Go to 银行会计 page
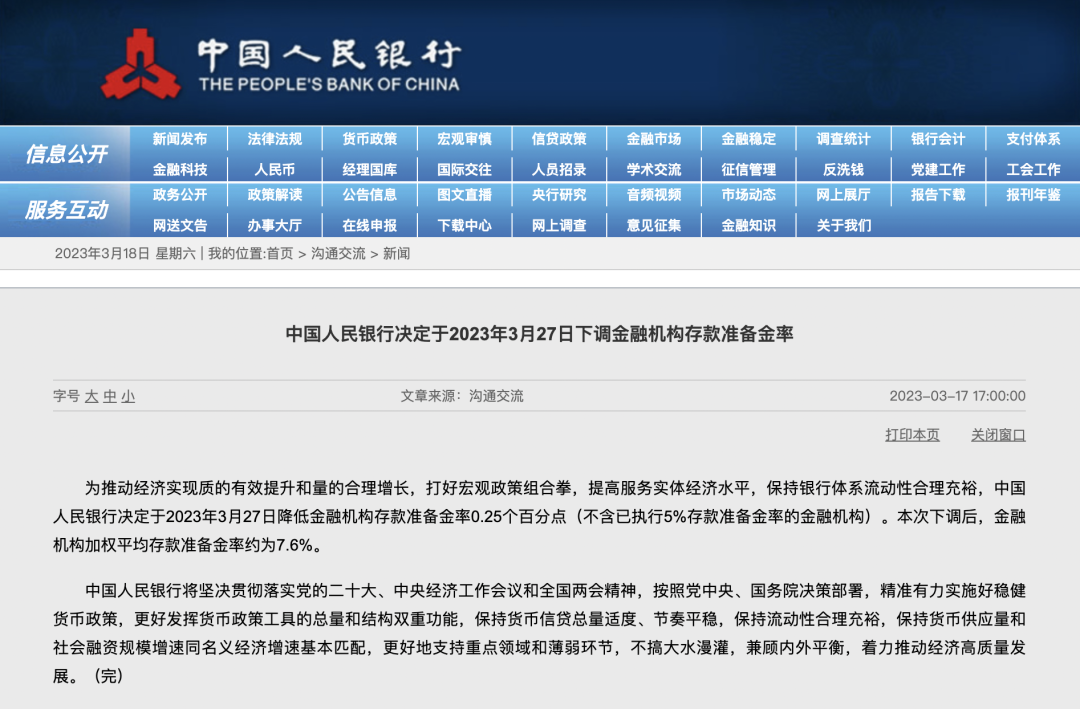 [938, 139]
